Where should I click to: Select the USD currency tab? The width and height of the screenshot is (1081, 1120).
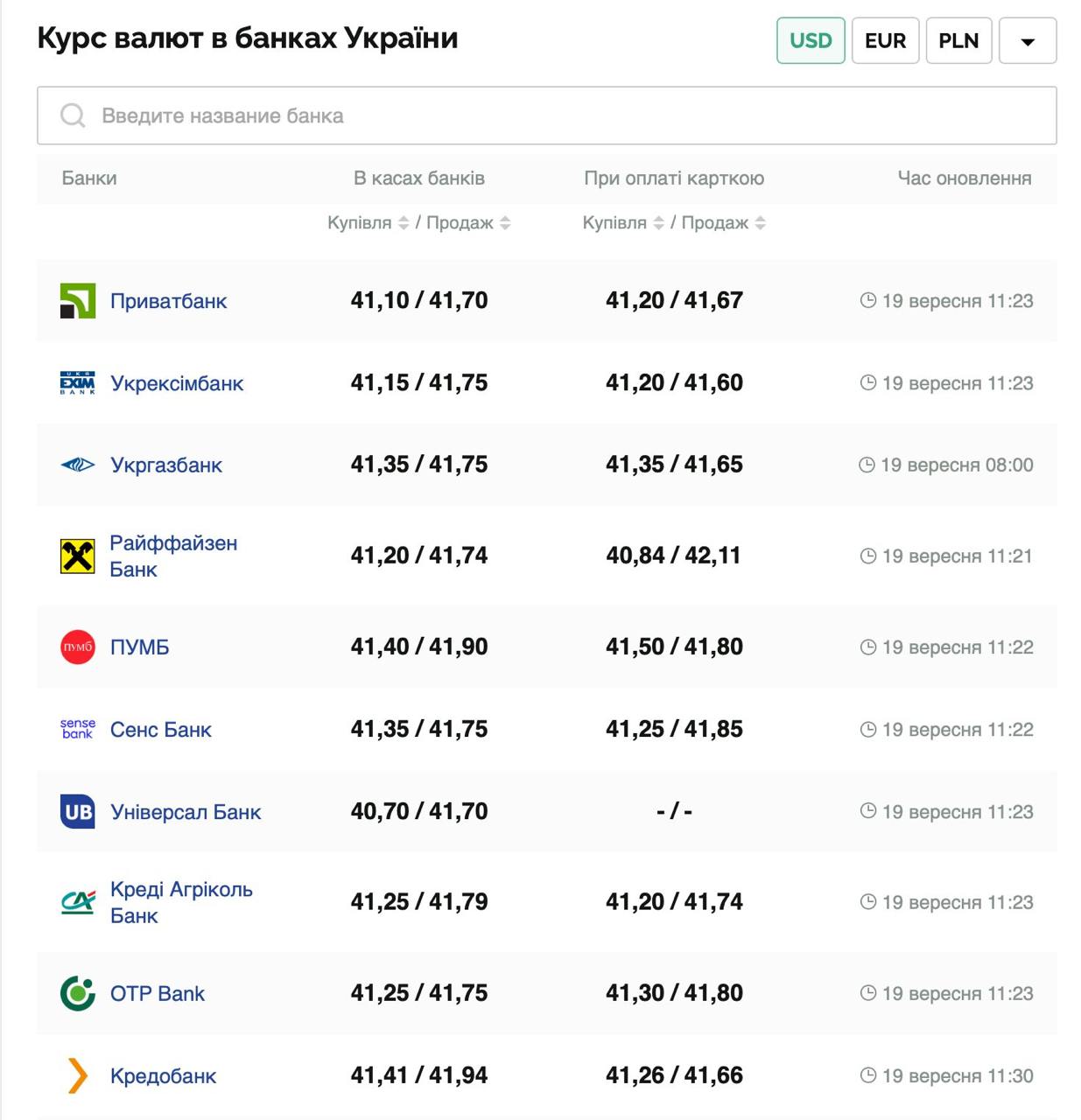coord(811,40)
